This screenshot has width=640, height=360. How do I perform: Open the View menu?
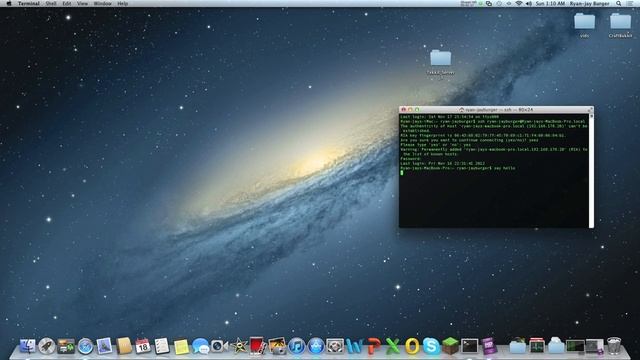pos(82,3)
